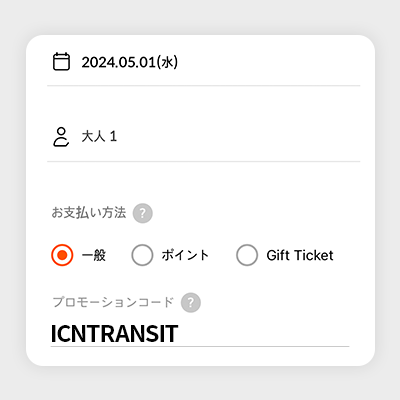Click the empty space after the ICNTRANSIT text

coord(263,334)
